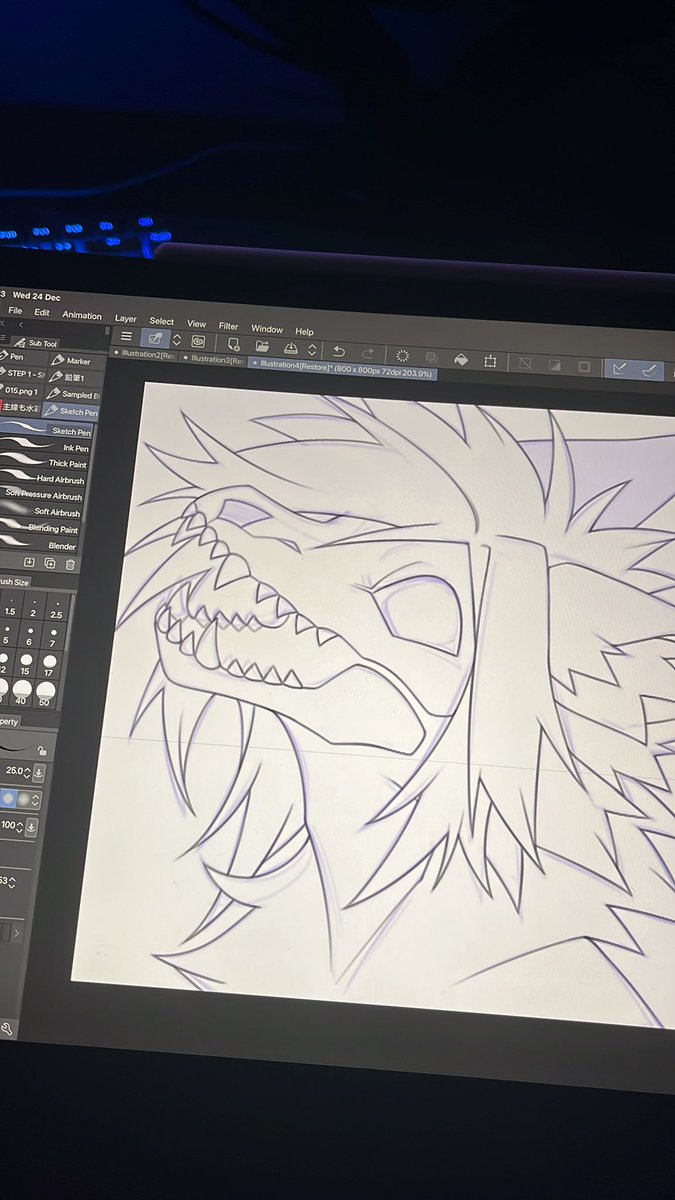
Task: Select the Illustration4[Restore] tab
Action: (x=342, y=368)
